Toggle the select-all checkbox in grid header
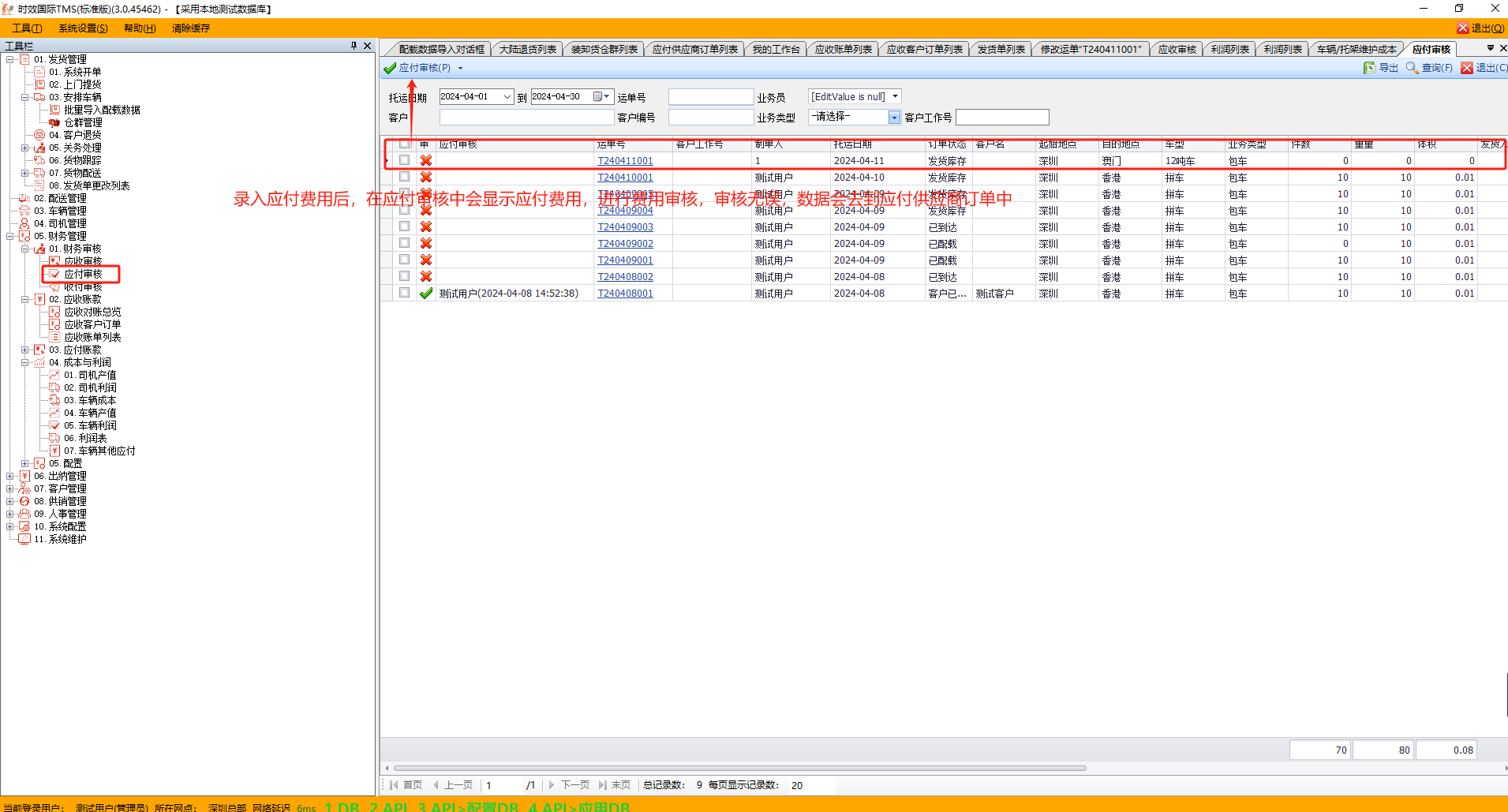Screen dimensions: 1508x812 [405, 144]
